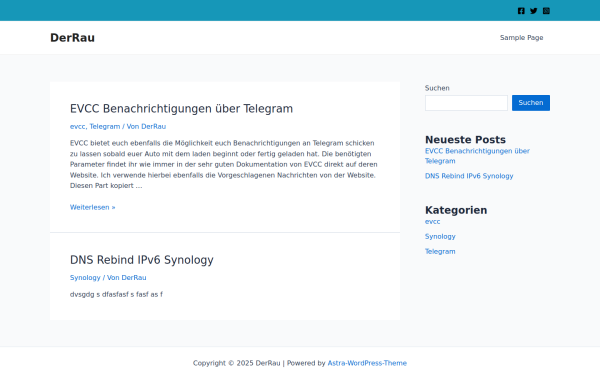
Task: Follow the 'Weiterlesen »' link
Action: 93,207
